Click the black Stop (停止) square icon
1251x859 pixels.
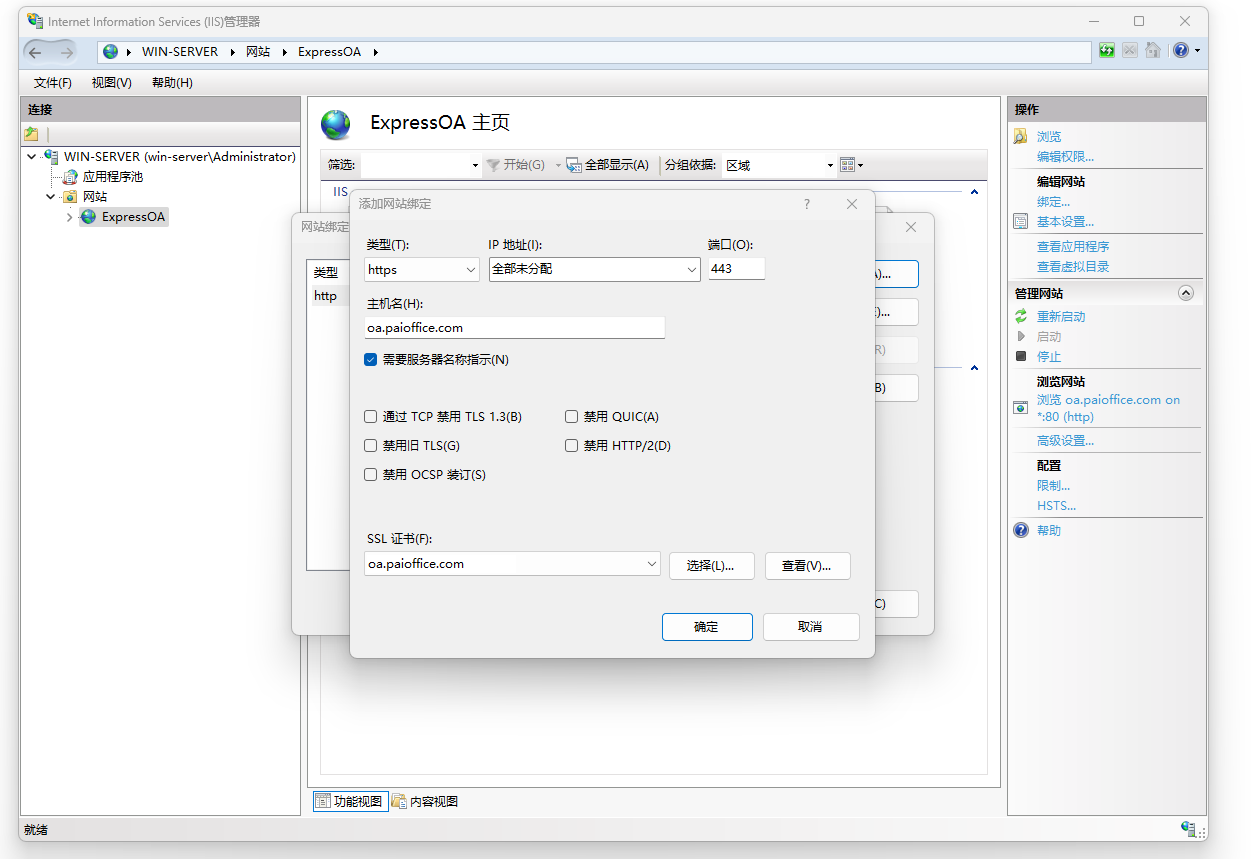tap(1021, 356)
